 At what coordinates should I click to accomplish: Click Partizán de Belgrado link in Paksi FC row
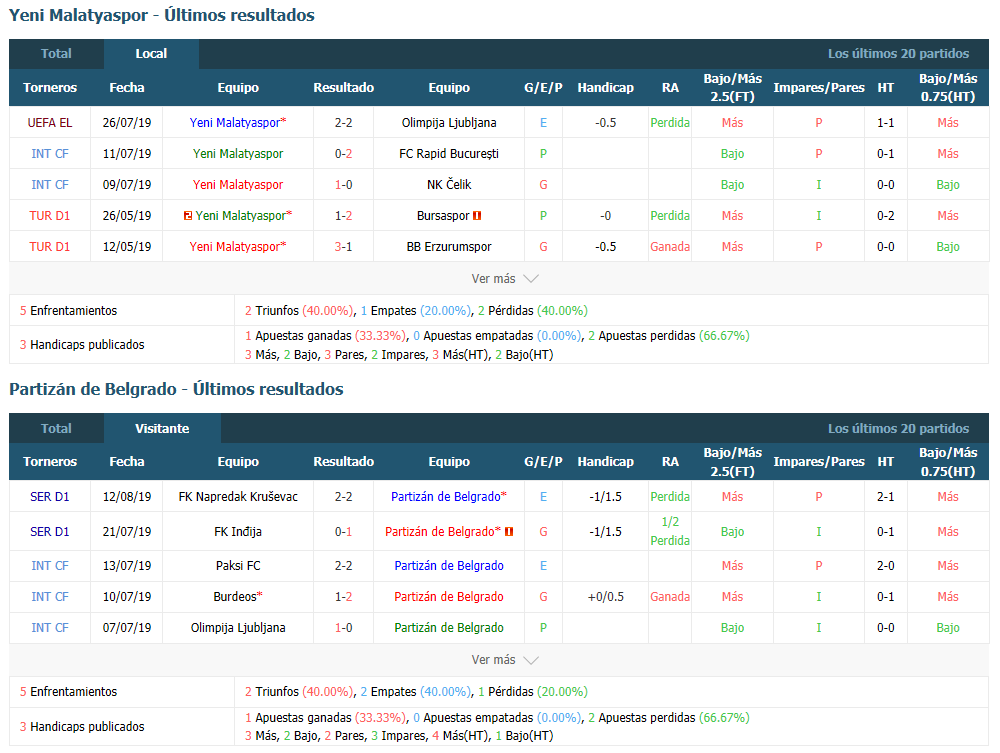[x=449, y=566]
